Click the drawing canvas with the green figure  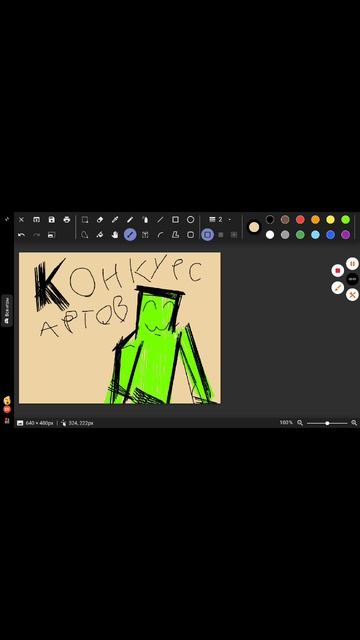point(120,328)
